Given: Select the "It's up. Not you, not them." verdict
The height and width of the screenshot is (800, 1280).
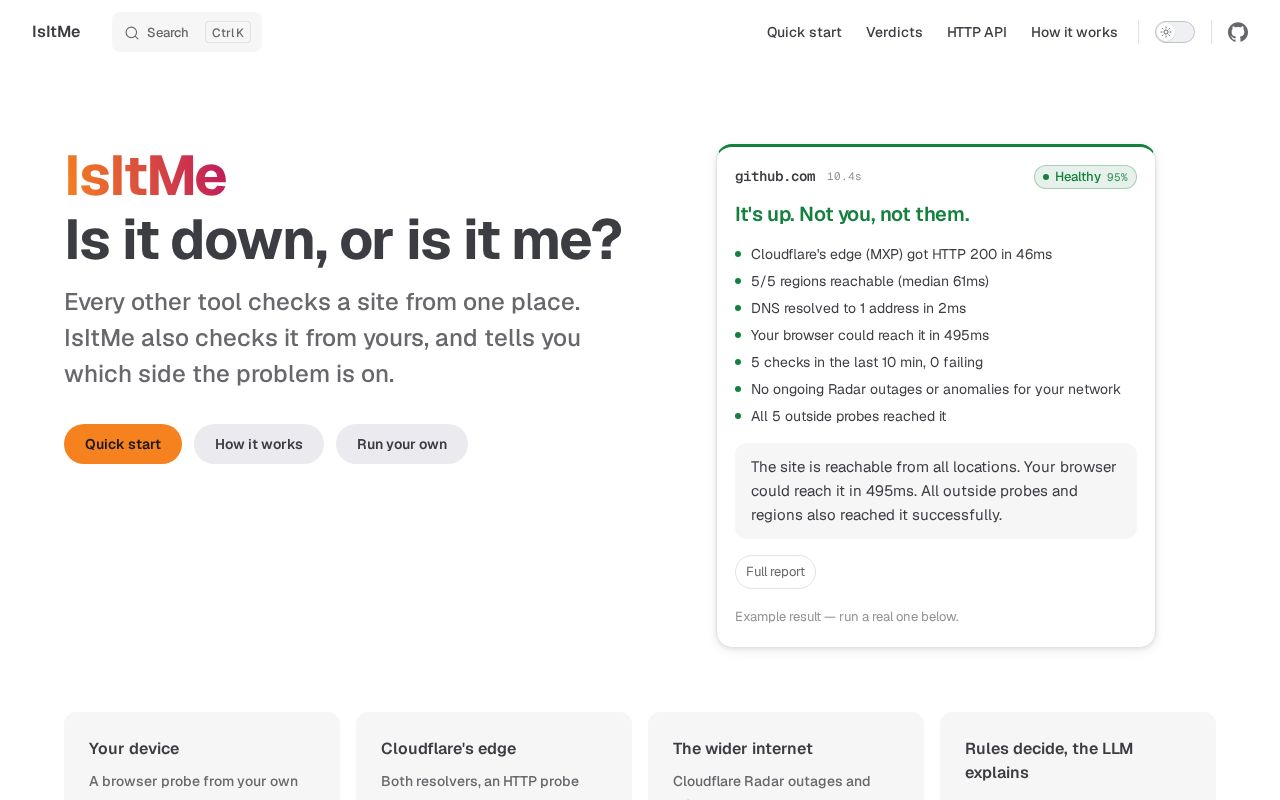Looking at the screenshot, I should point(852,214).
